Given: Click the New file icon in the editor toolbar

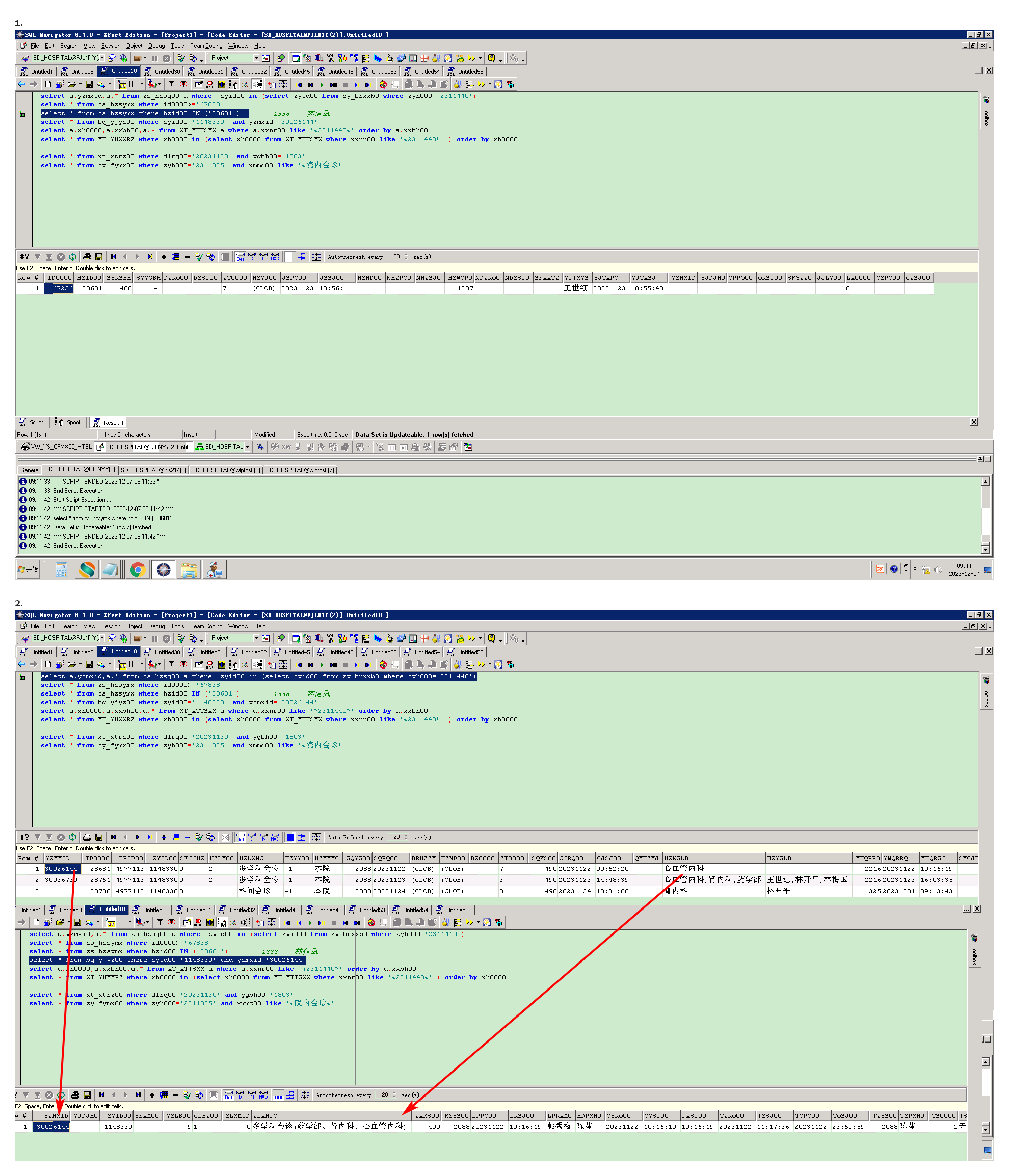Looking at the screenshot, I should [x=48, y=84].
